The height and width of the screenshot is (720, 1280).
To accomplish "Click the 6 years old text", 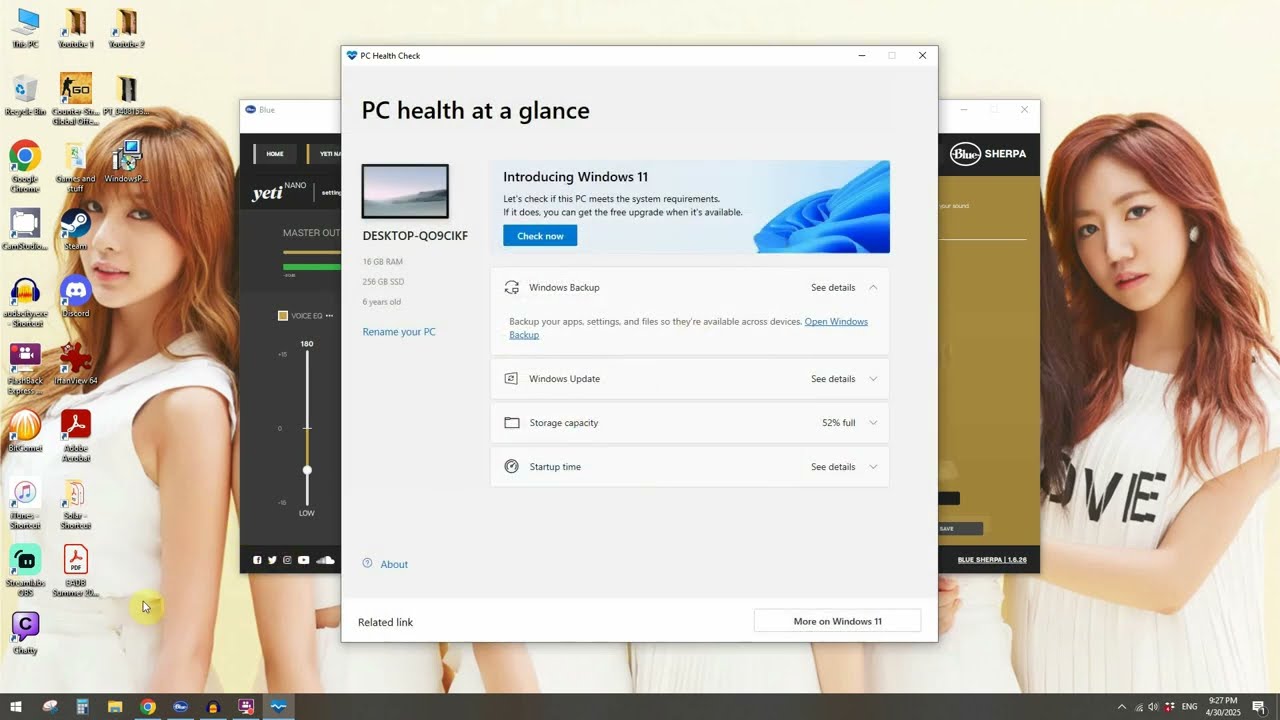I will (x=382, y=302).
